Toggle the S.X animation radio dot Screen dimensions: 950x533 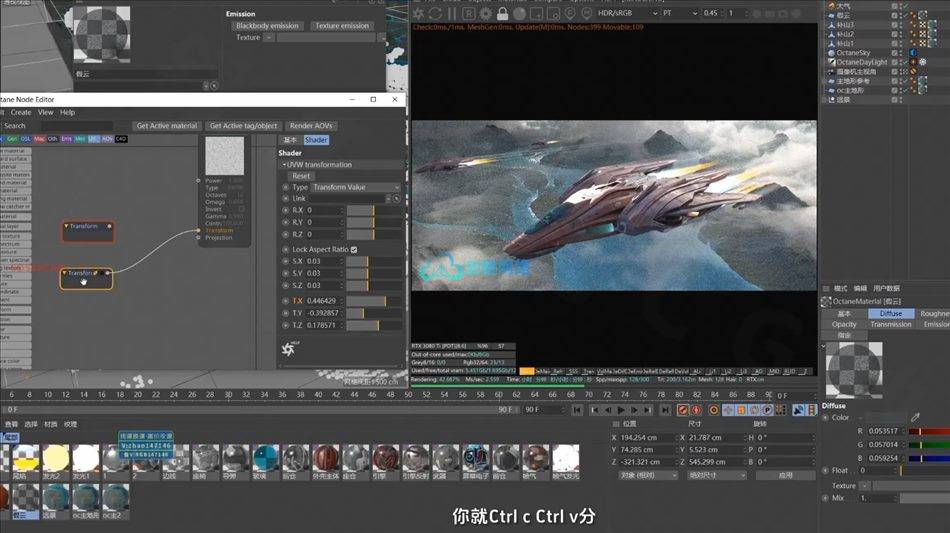click(x=285, y=261)
